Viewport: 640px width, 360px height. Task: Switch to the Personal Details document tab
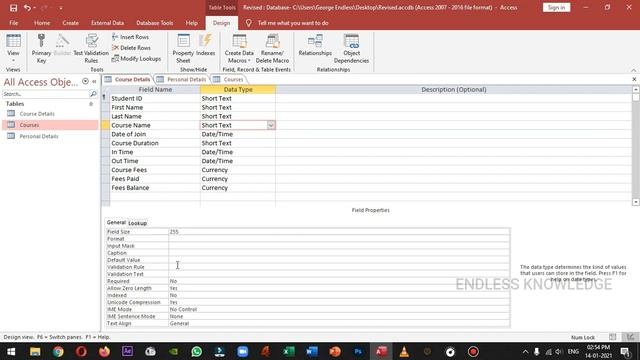click(x=182, y=80)
